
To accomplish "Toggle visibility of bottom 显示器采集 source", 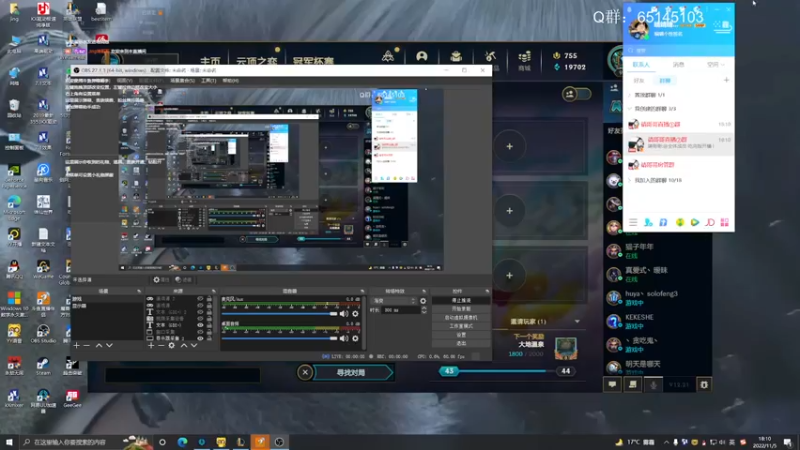I will pos(200,338).
